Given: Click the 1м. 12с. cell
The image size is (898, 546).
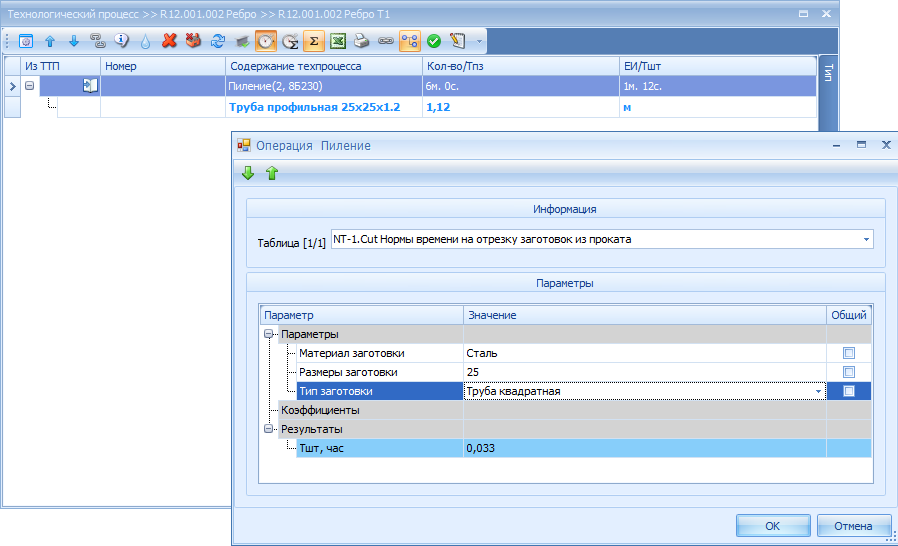Looking at the screenshot, I should click(718, 86).
